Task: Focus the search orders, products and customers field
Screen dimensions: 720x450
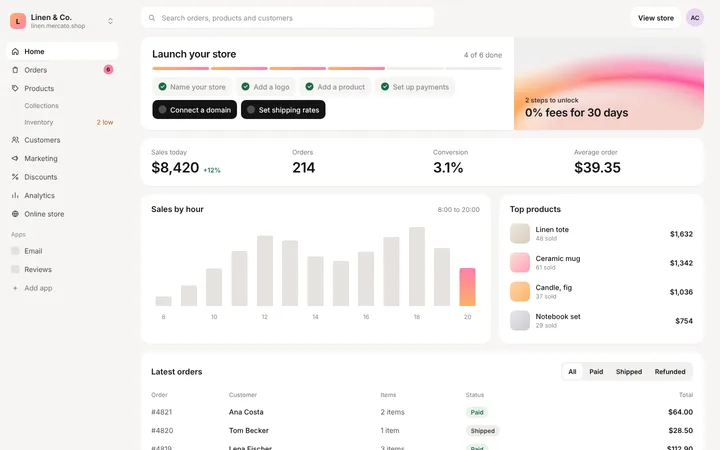Action: pos(288,18)
